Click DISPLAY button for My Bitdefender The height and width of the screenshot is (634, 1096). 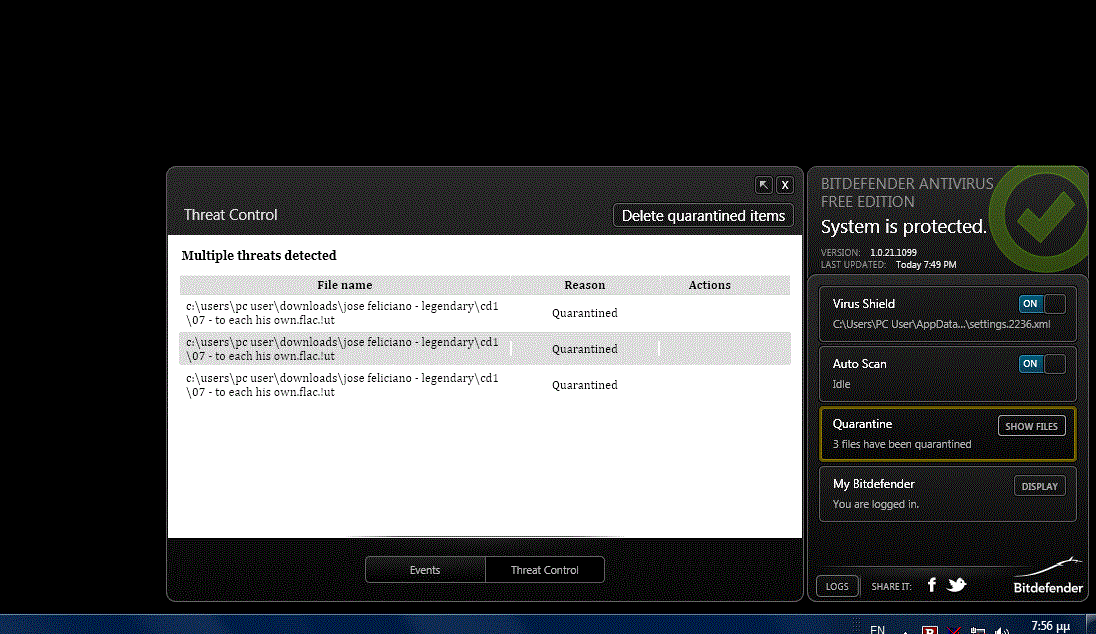(x=1039, y=486)
